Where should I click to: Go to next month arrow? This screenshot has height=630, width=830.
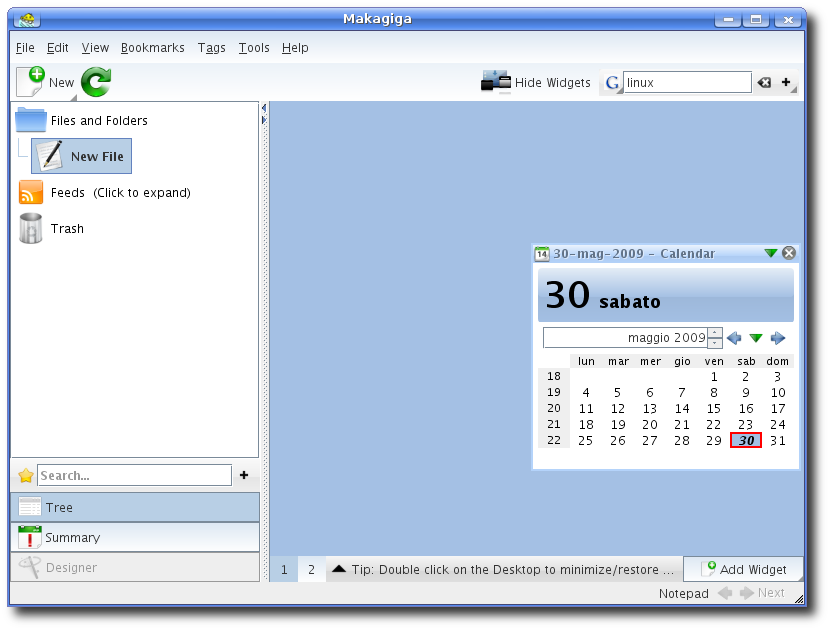click(778, 338)
